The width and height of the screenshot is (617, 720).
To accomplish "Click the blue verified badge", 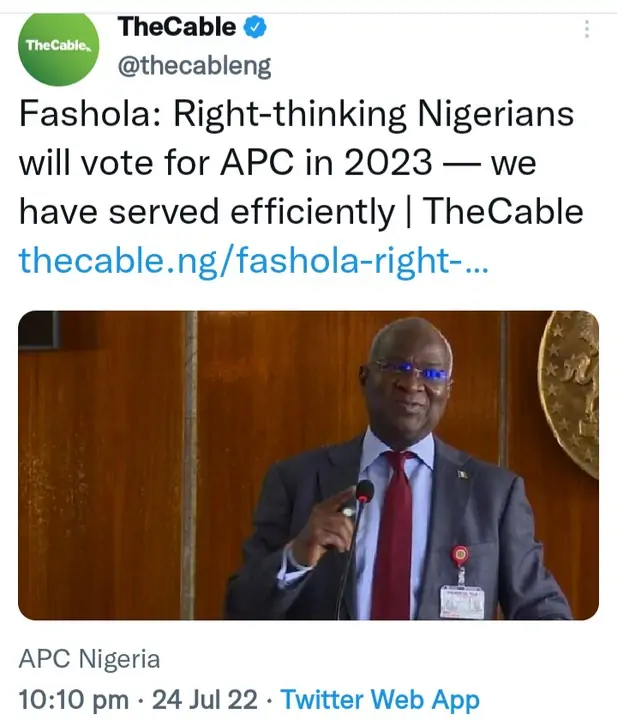I will point(257,28).
